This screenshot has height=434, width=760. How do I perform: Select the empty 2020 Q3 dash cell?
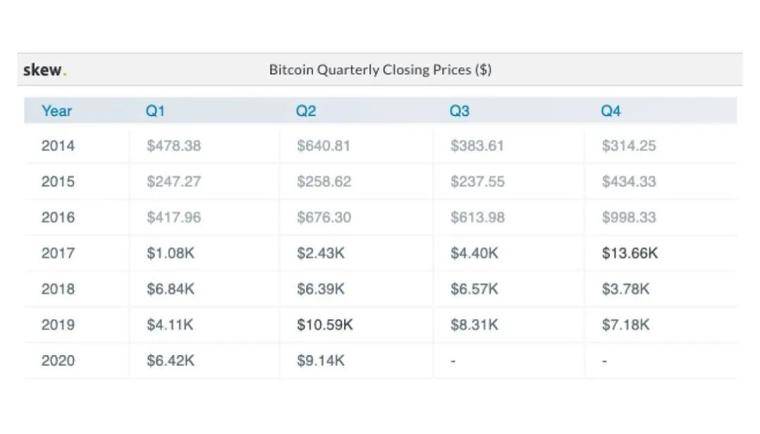453,361
